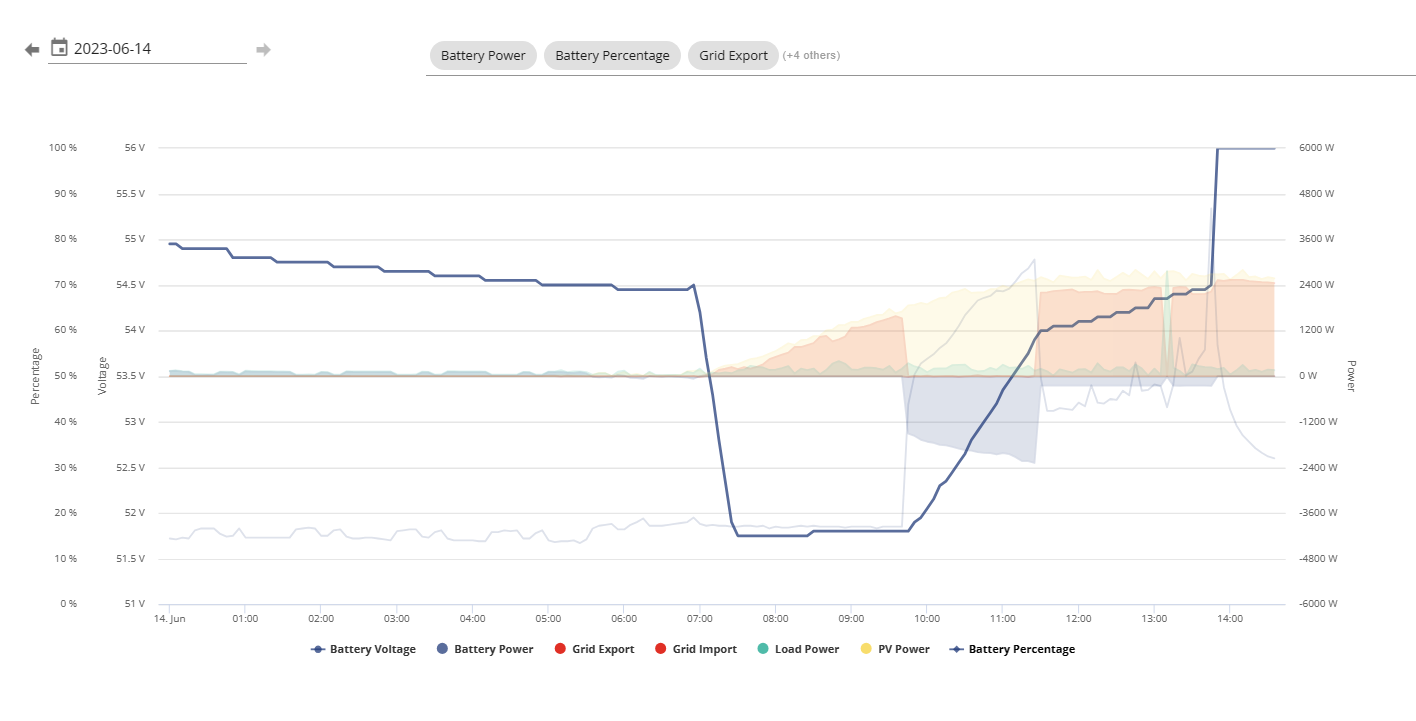The width and height of the screenshot is (1416, 721).
Task: Toggle Grid Import series in chart legend
Action: coord(695,649)
